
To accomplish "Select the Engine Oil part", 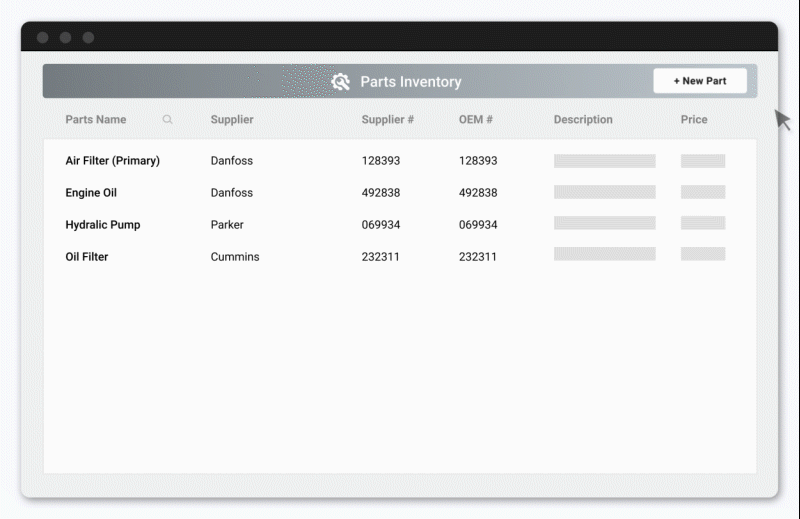I will point(91,193).
